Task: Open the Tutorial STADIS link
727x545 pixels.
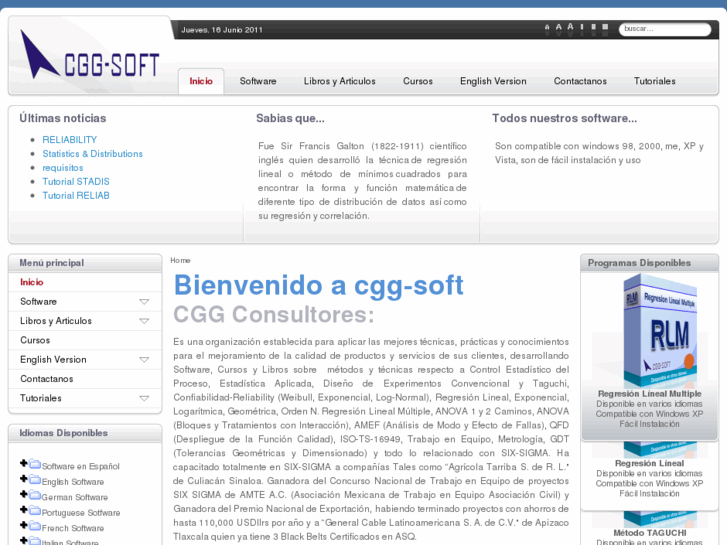Action: pyautogui.click(x=76, y=181)
